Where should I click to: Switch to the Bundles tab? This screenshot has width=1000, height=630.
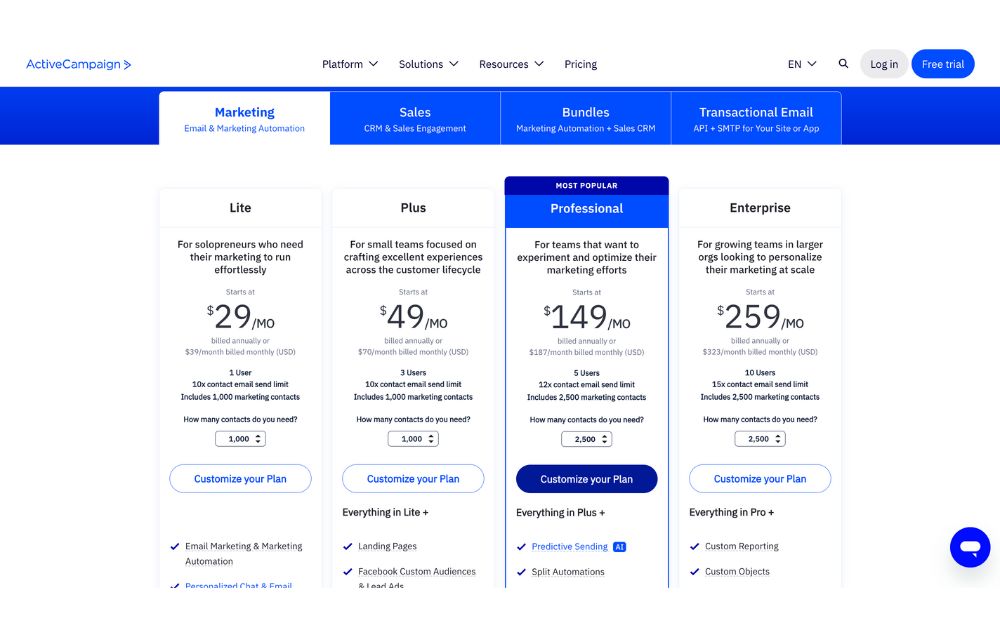click(586, 119)
